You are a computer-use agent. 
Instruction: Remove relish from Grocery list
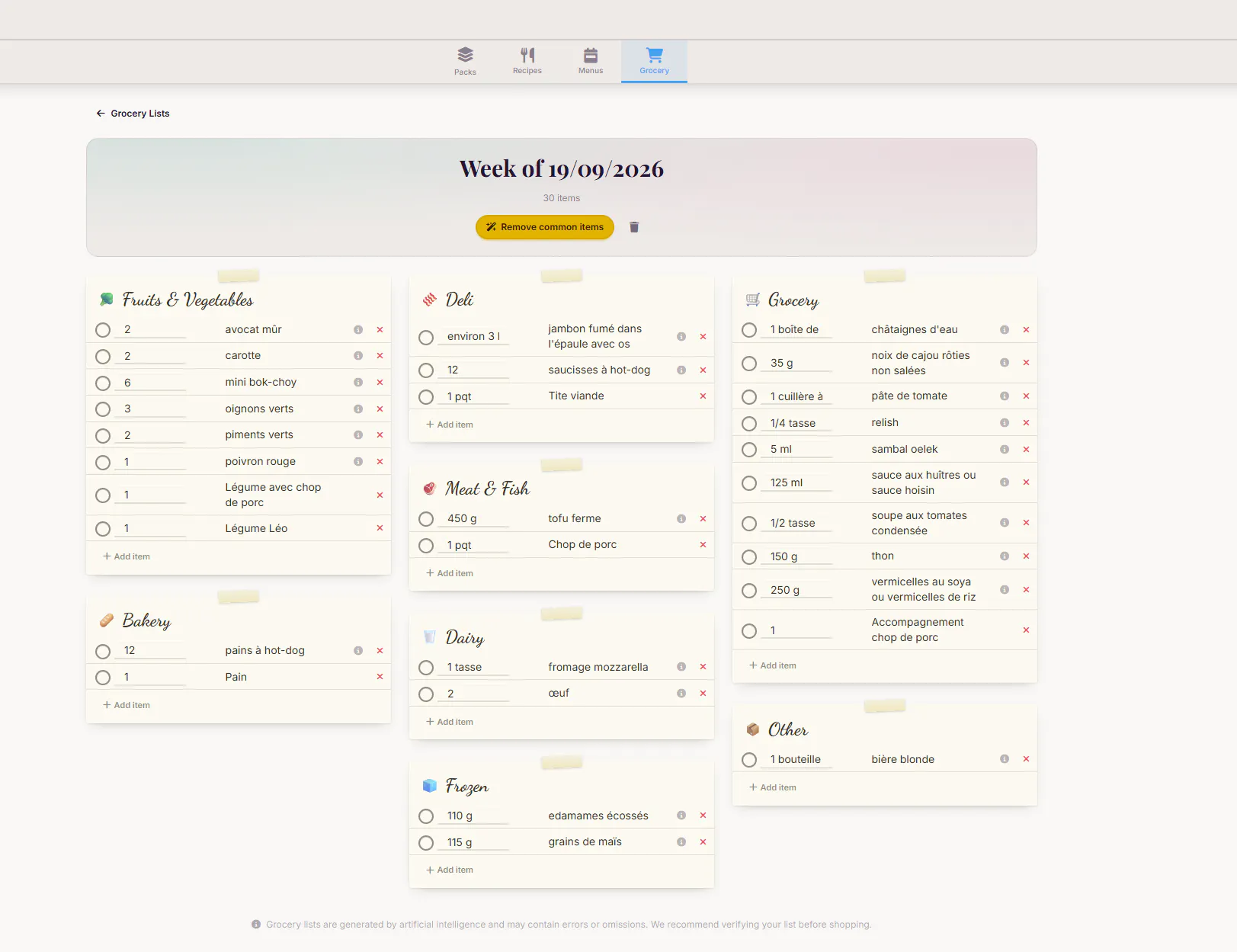click(x=1026, y=423)
